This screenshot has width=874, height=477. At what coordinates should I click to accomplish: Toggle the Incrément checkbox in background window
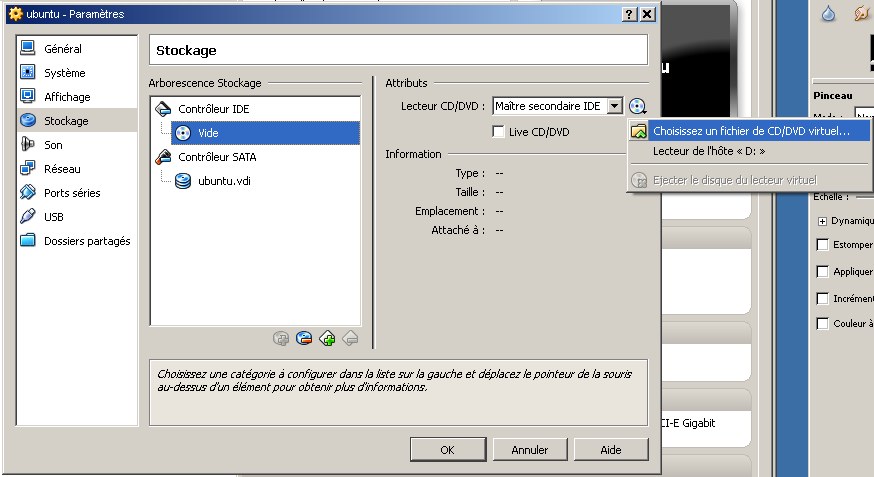[822, 298]
